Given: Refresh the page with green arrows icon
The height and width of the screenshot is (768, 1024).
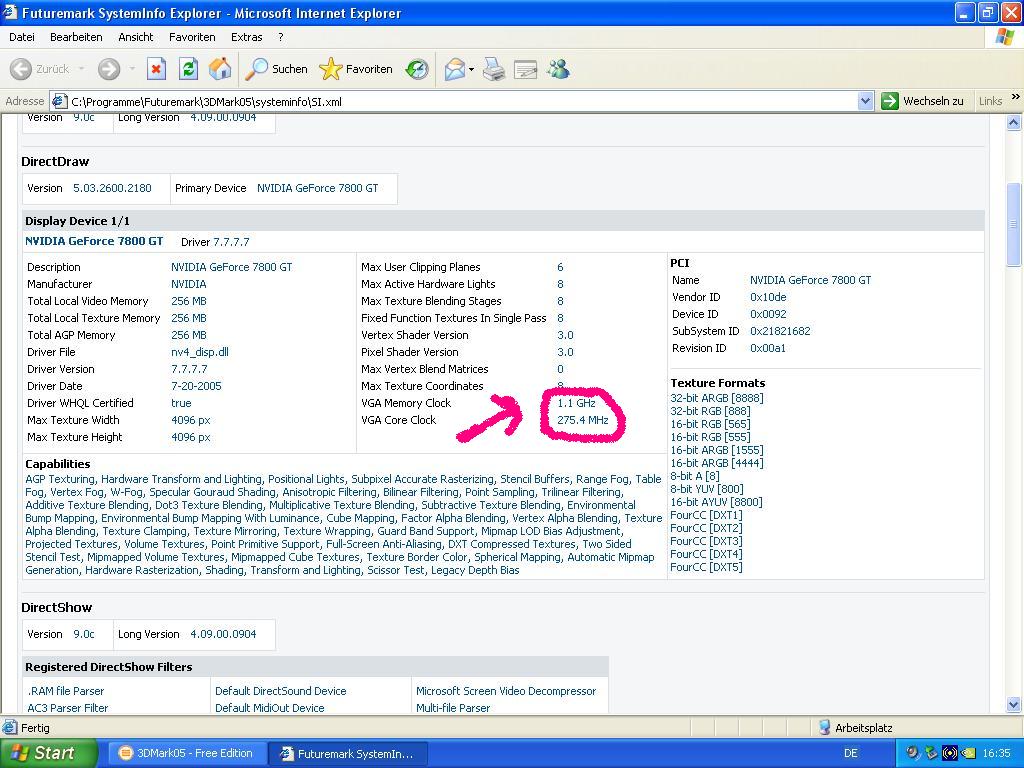Looking at the screenshot, I should coord(188,69).
